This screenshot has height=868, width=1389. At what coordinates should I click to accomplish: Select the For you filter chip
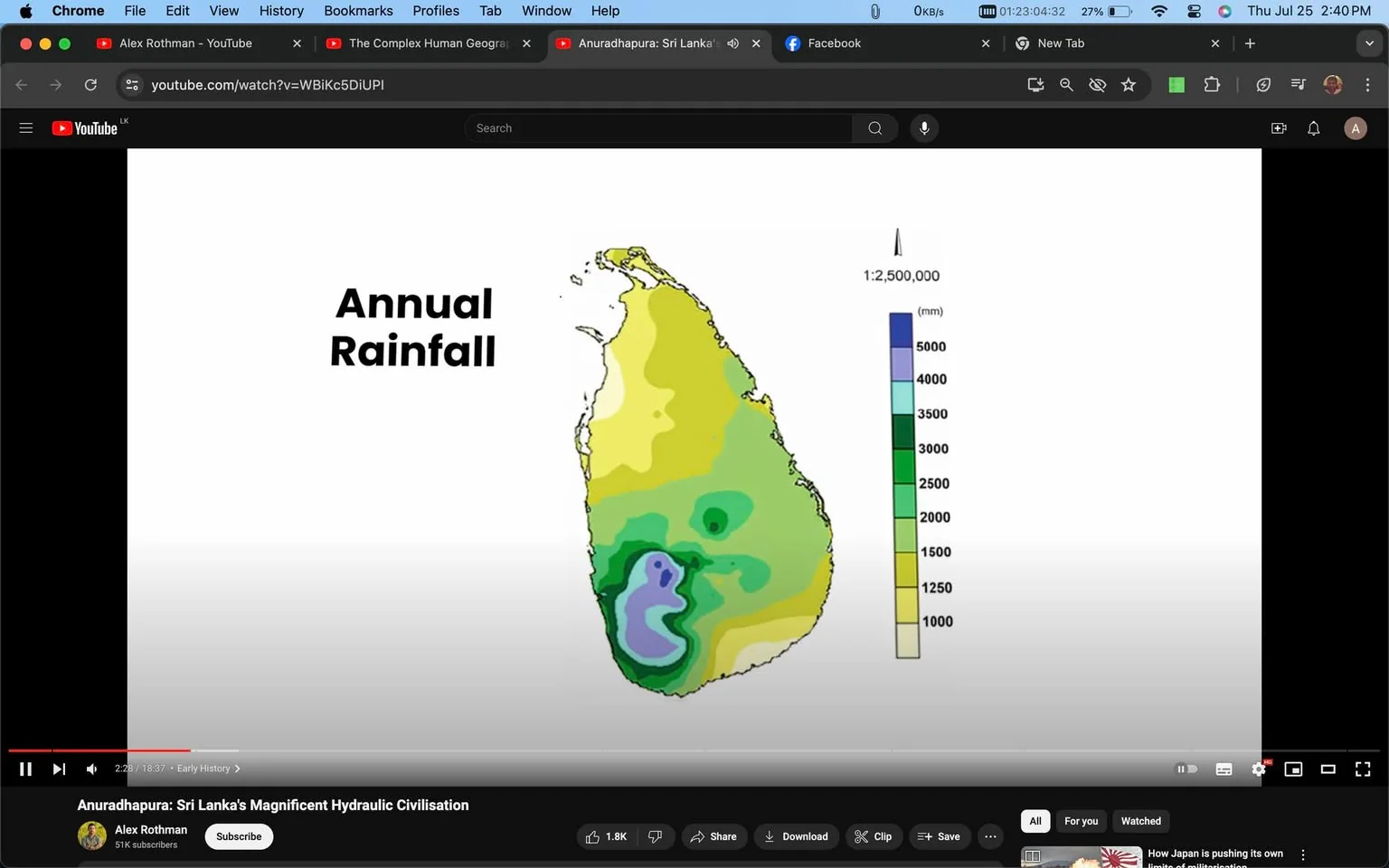click(1081, 821)
